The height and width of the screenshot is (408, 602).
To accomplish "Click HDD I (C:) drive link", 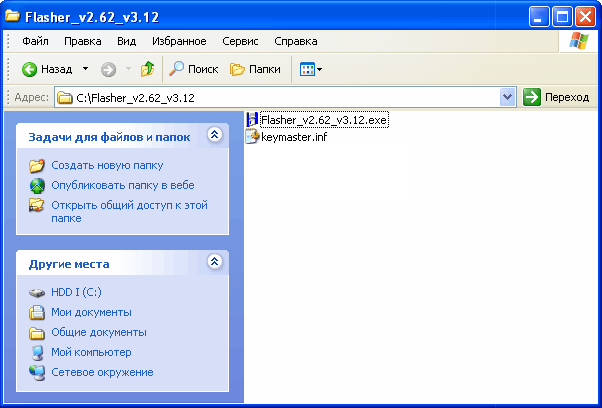I will [76, 293].
